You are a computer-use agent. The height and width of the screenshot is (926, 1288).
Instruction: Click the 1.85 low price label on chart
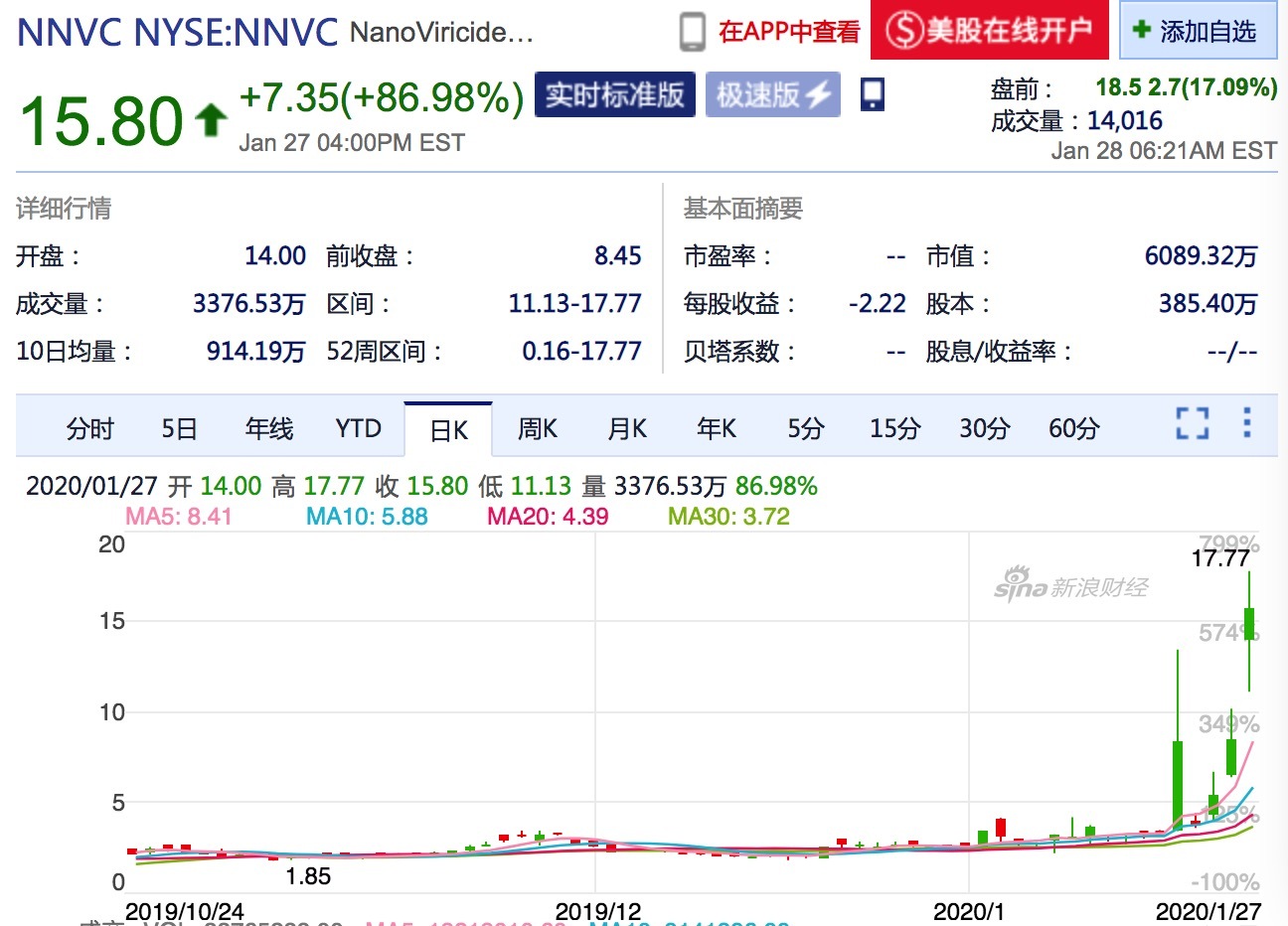(x=308, y=877)
